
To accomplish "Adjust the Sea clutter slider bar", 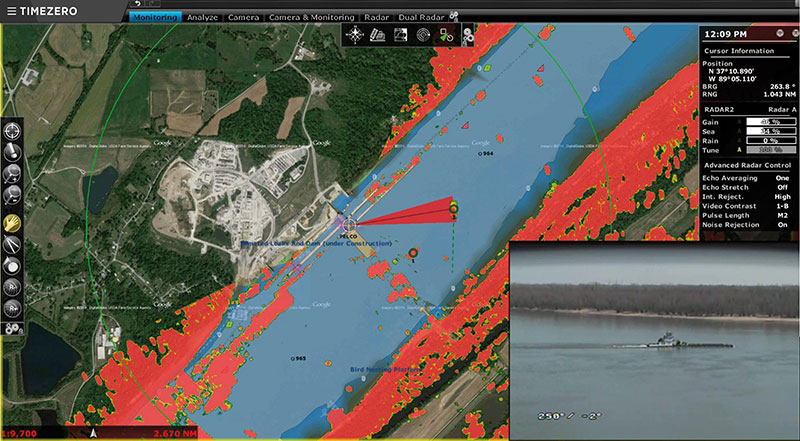I will (771, 131).
